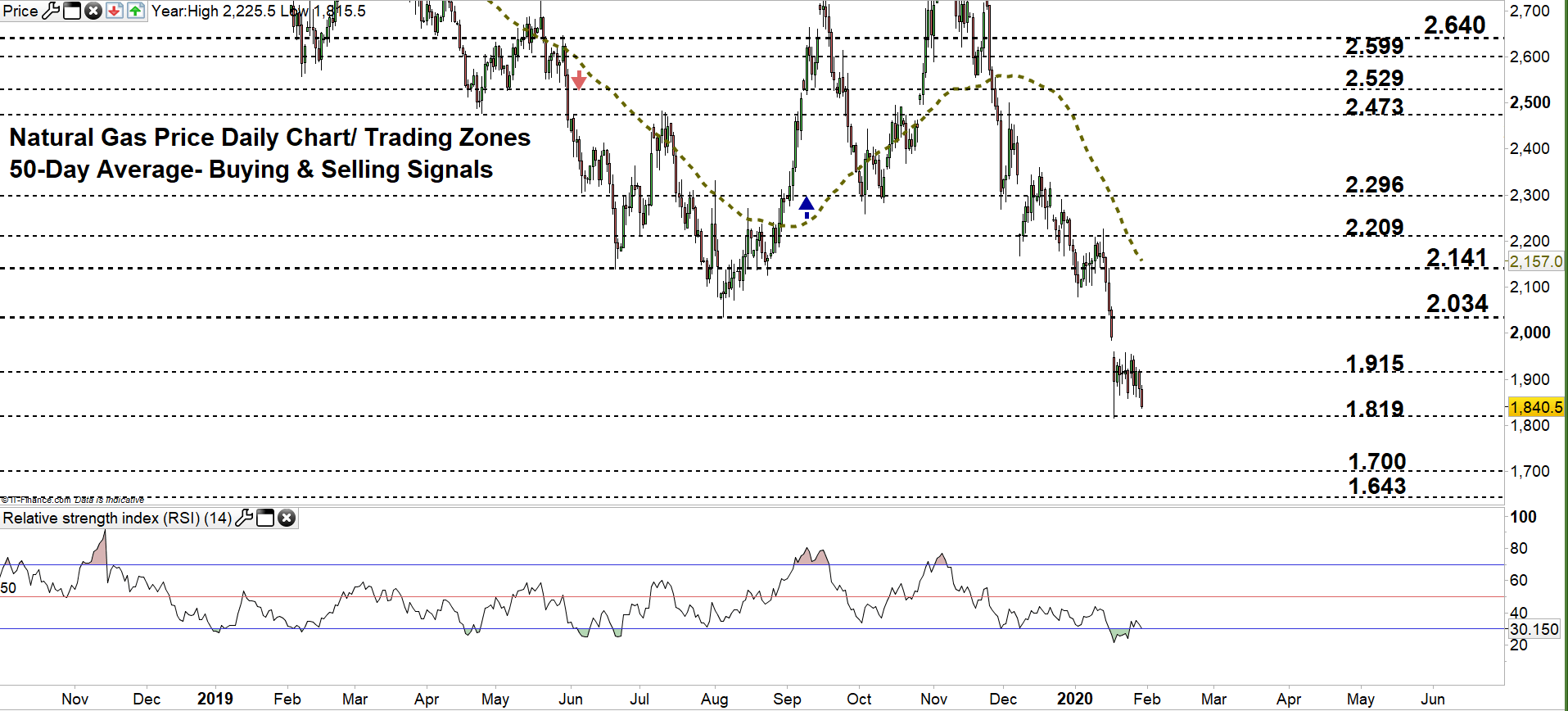Click the 2,700 price axis label
The width and height of the screenshot is (1568, 711).
(1530, 11)
